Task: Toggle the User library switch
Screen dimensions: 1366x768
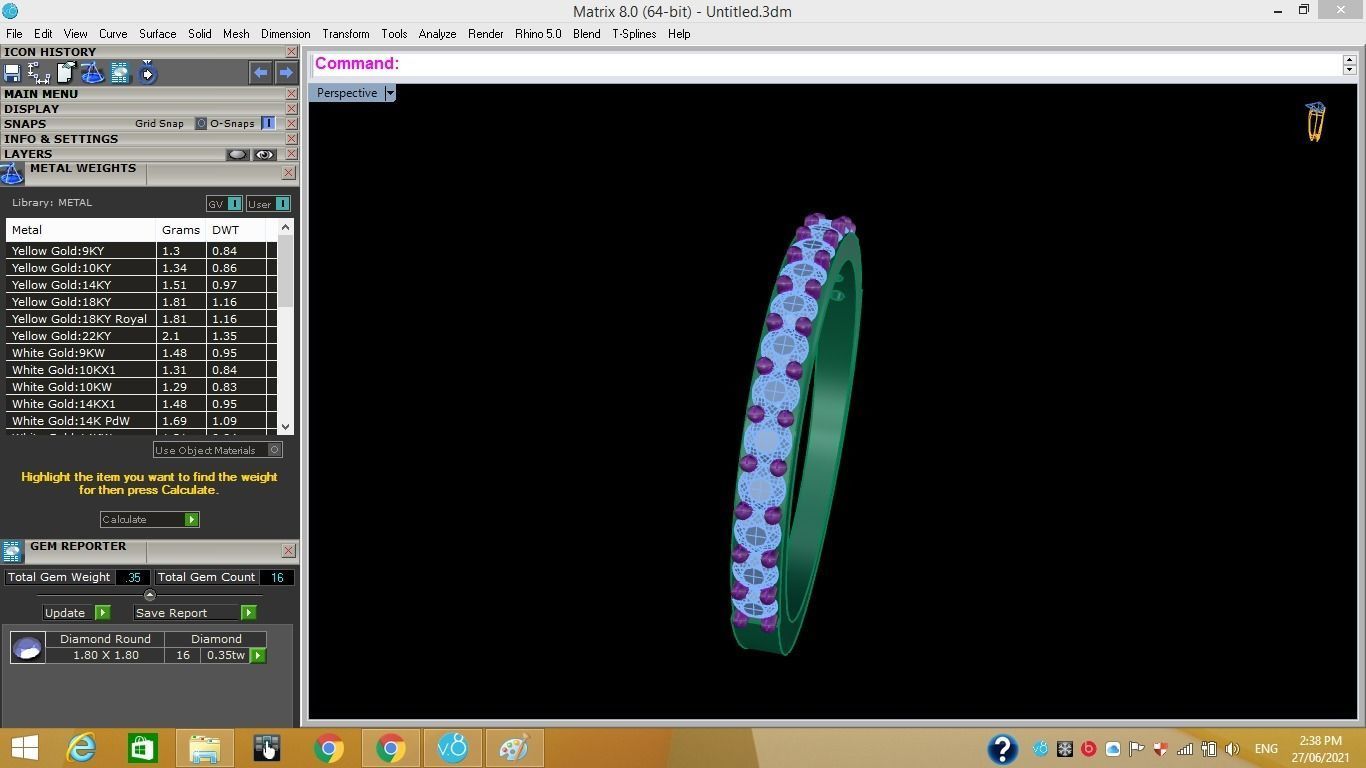Action: pos(282,204)
